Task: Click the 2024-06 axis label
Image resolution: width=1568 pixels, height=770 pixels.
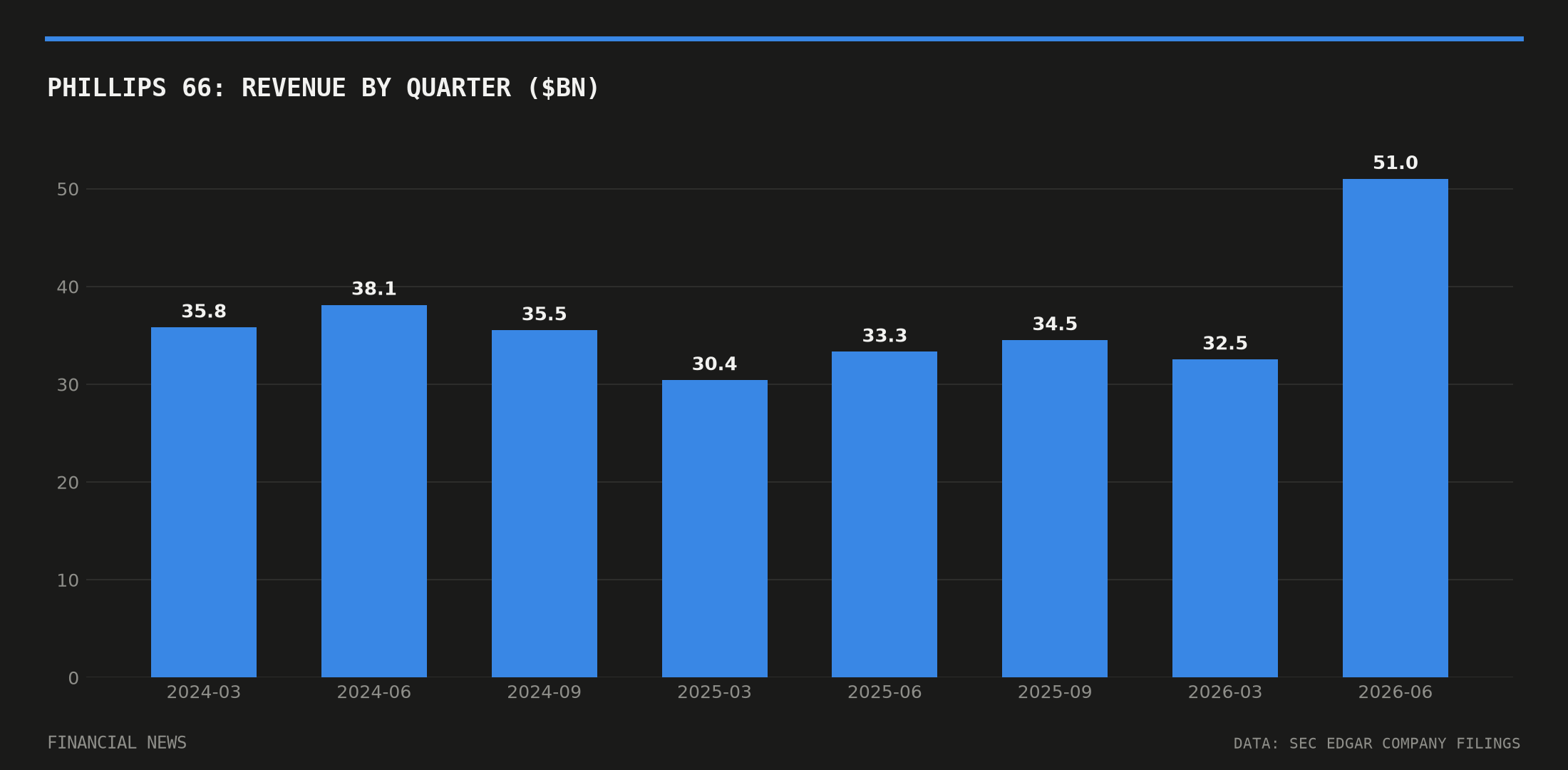Action: click(x=374, y=692)
